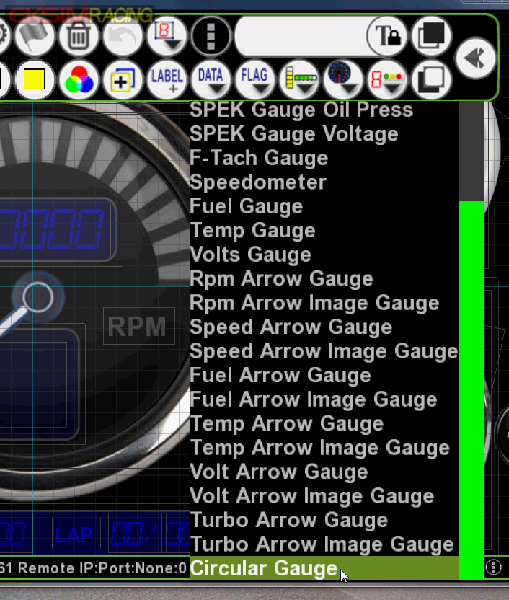Select Rpm Arrow Image Gauge
Screen dimensions: 509x600
coord(324,303)
